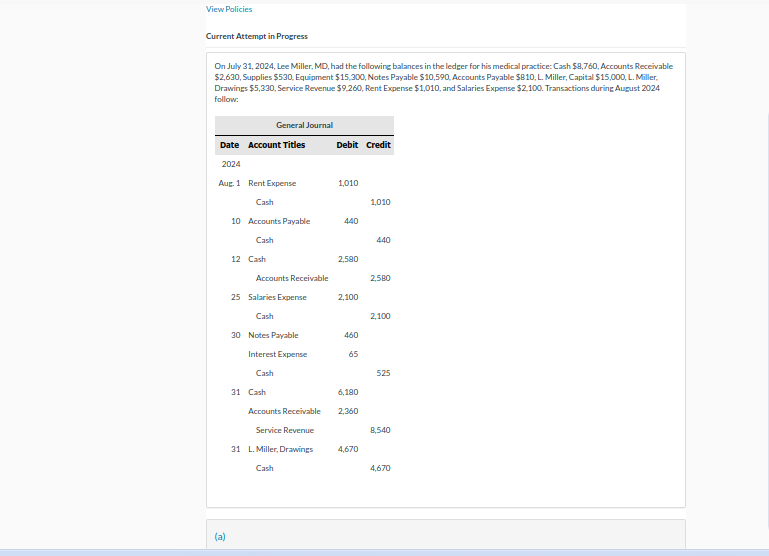Select the 440 debit value

pos(351,221)
